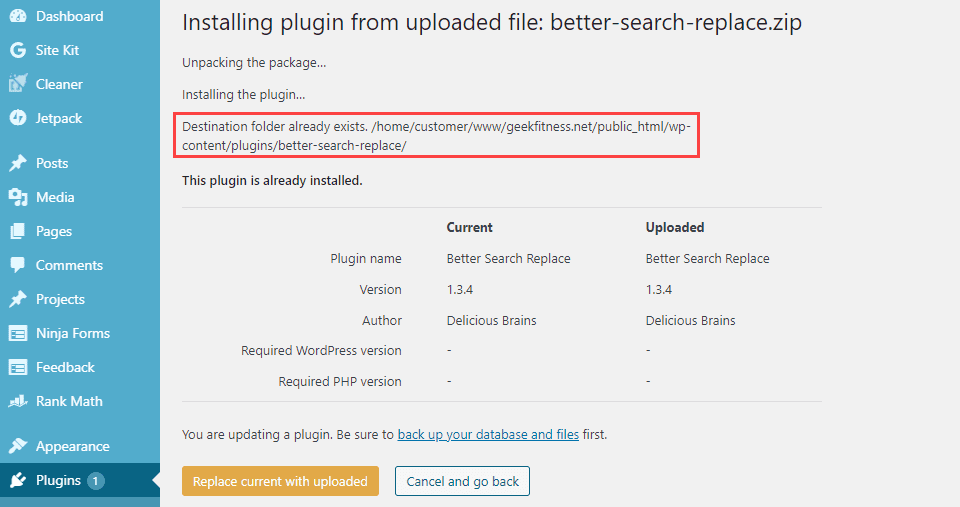Click the Cleaner sidebar icon
Viewport: 960px width, 507px height.
17,84
